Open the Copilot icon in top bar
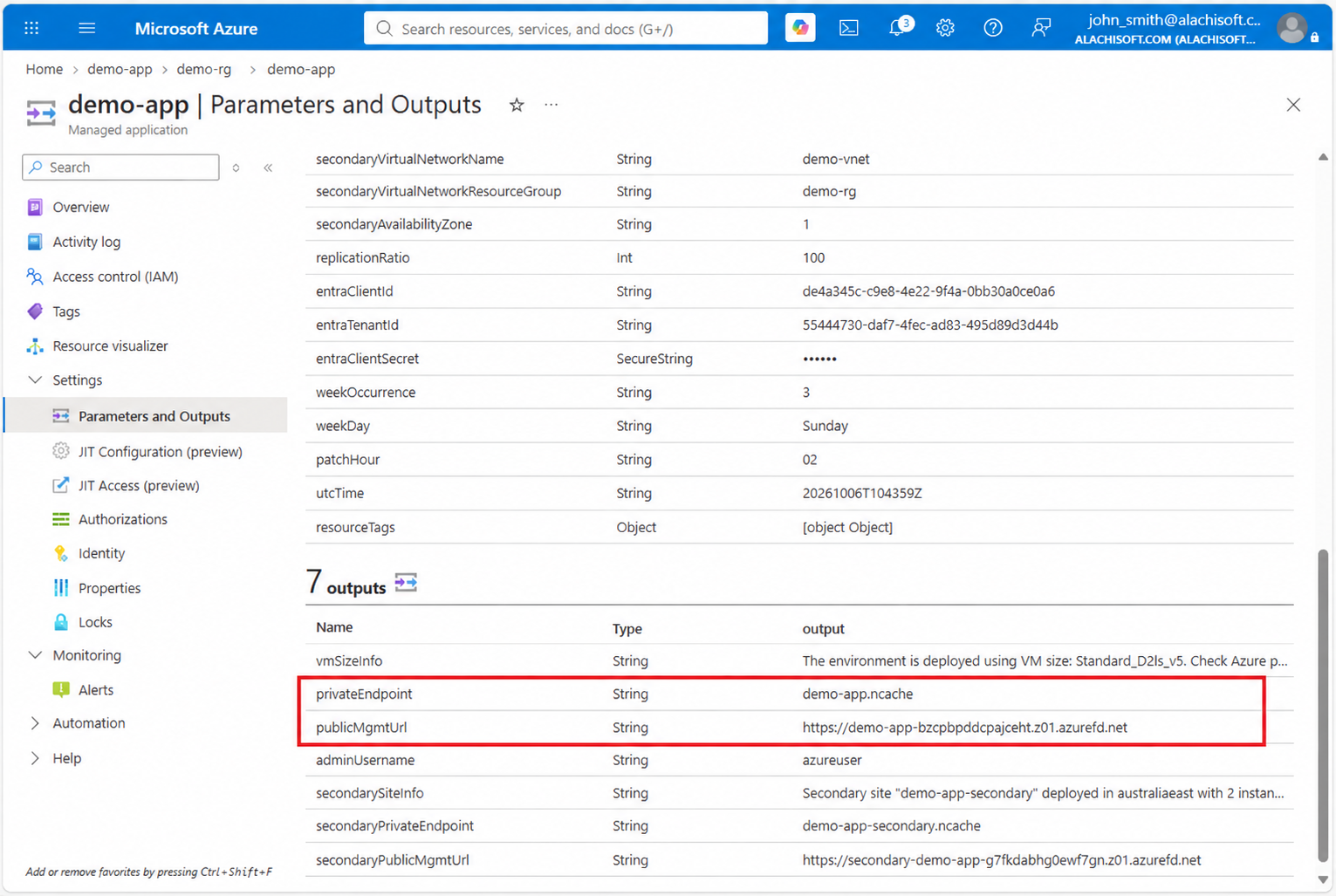 799,28
